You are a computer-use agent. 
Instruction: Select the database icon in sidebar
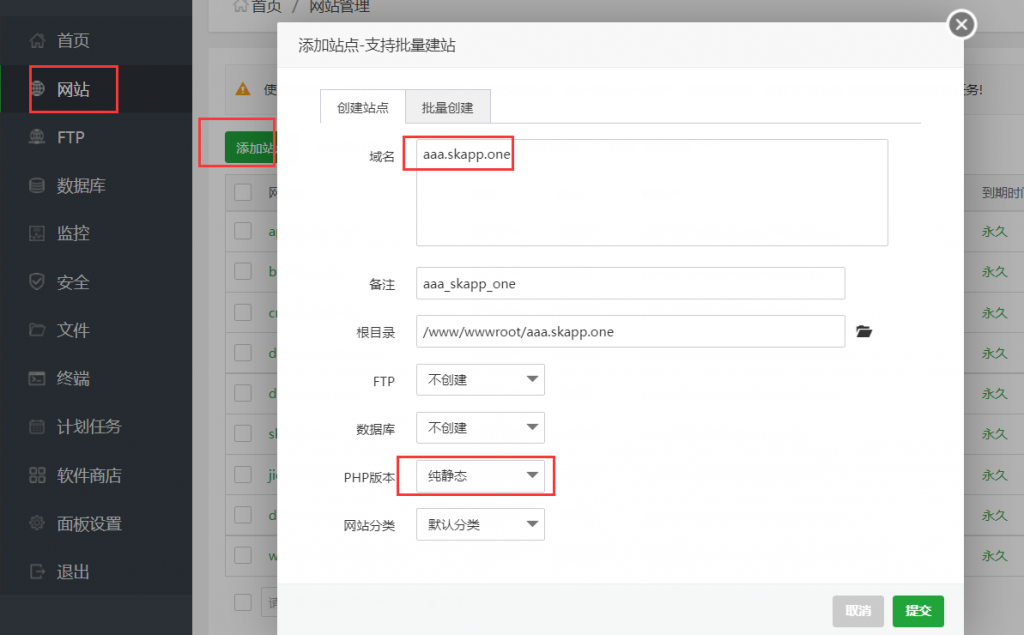click(x=38, y=186)
